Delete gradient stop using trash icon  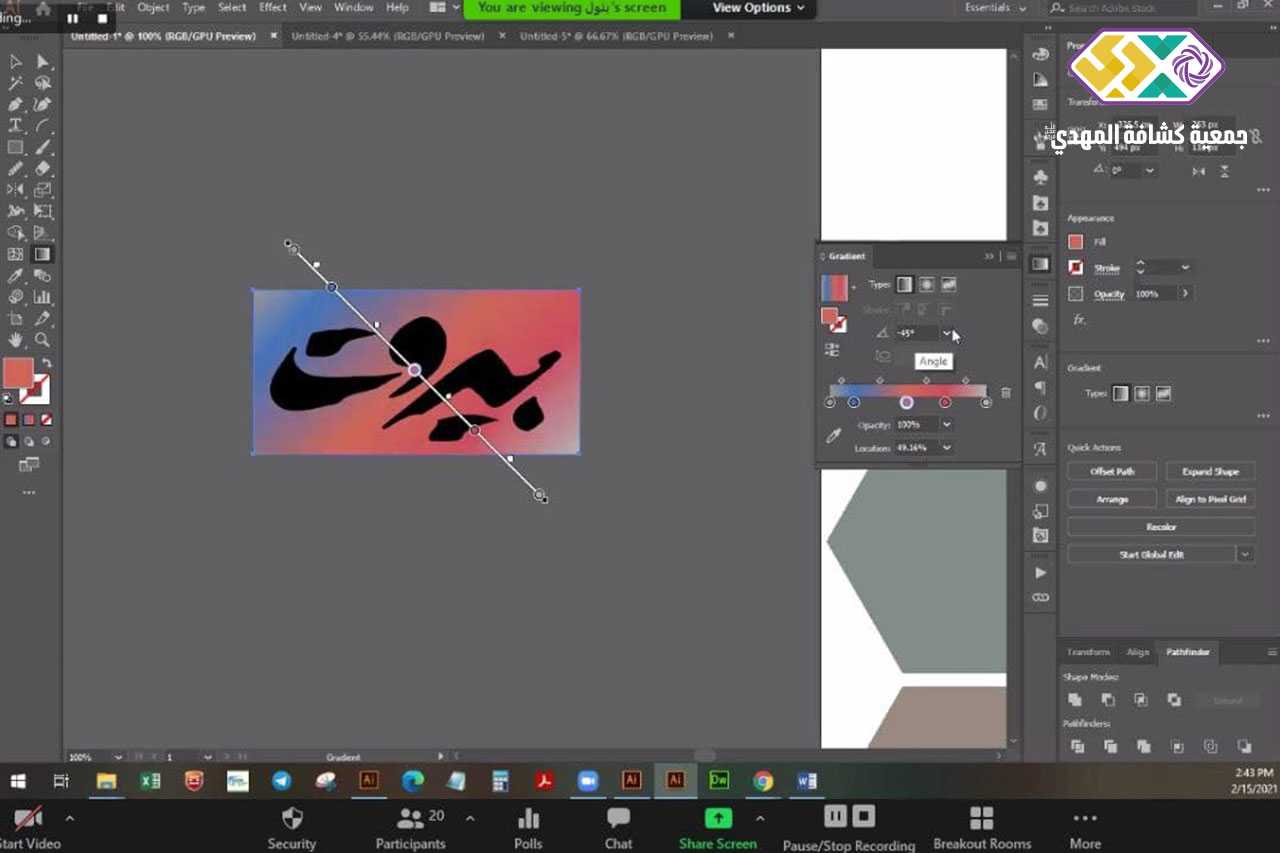point(1006,393)
